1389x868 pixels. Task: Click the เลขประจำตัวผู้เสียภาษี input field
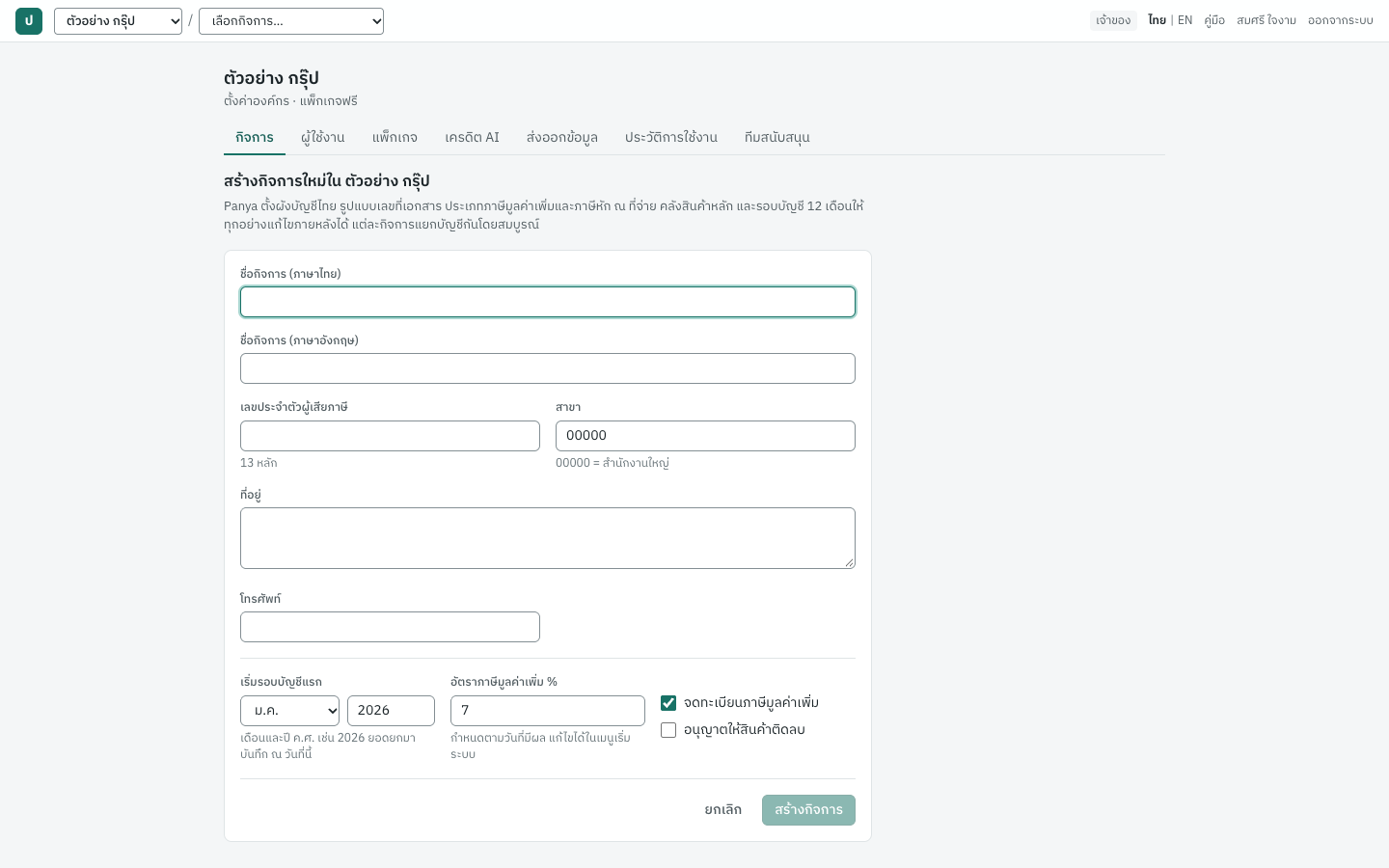coord(390,436)
